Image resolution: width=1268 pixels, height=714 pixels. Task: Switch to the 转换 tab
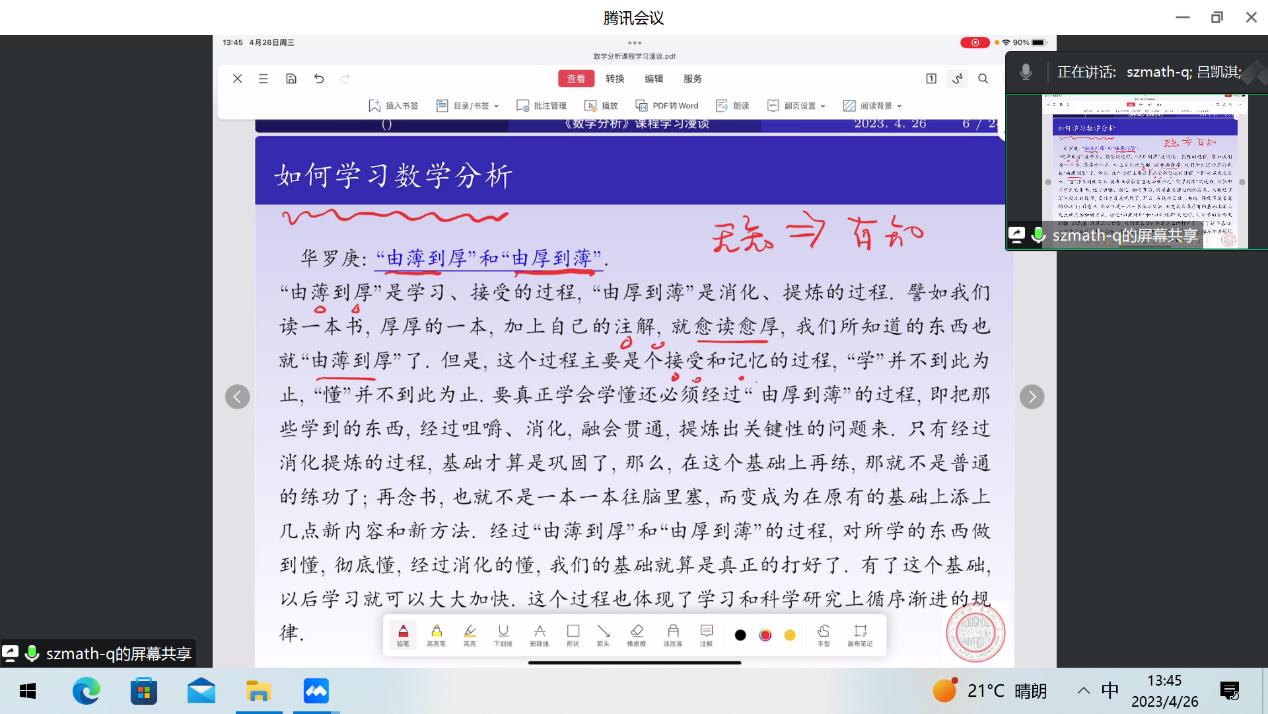tap(614, 78)
